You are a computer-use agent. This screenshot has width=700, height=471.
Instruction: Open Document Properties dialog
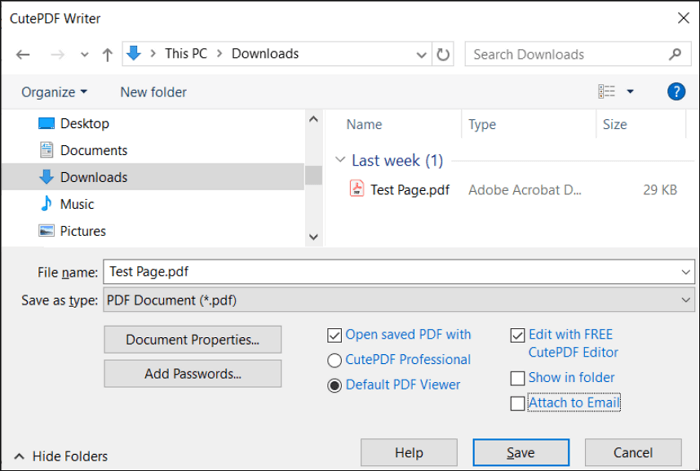click(x=193, y=340)
